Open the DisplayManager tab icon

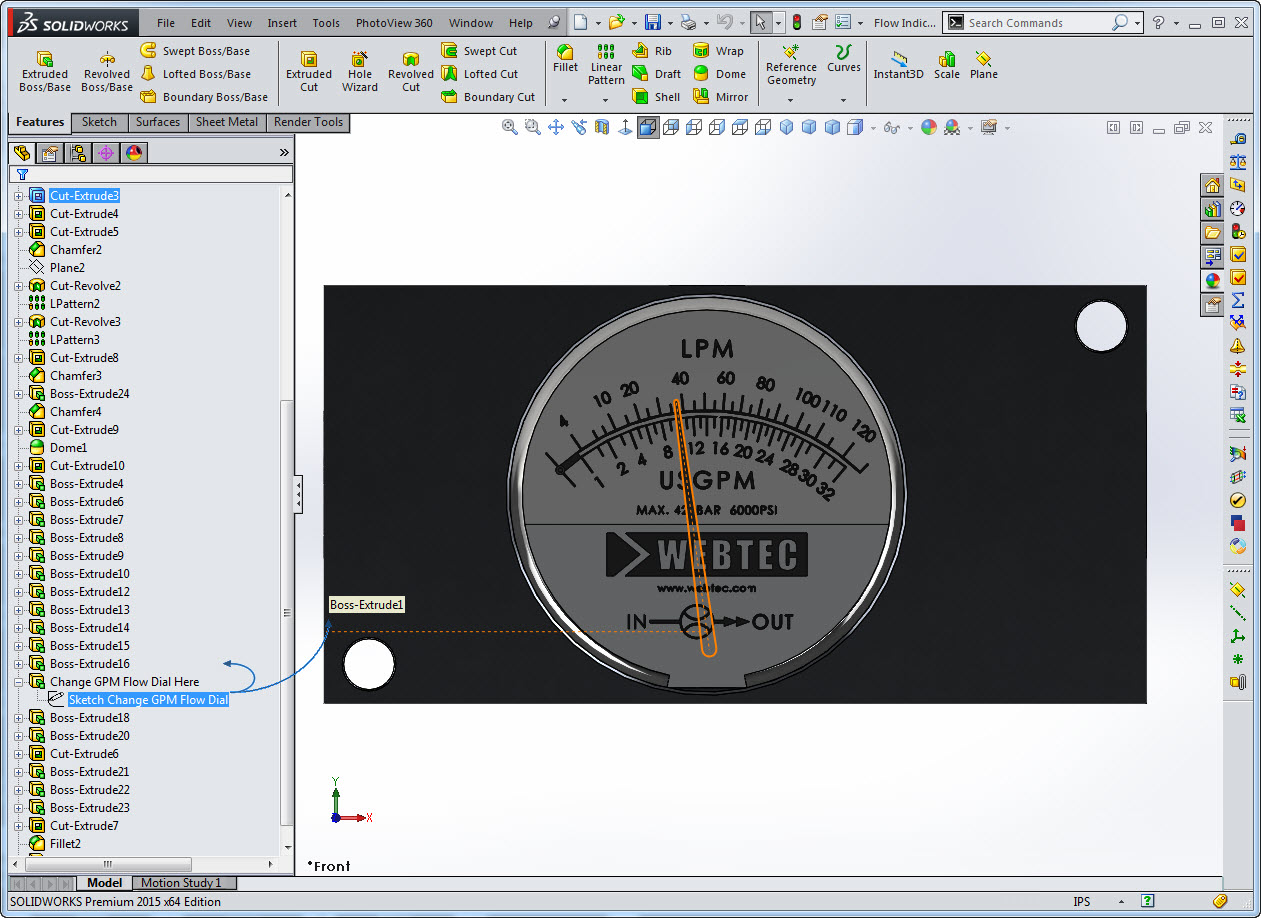[x=134, y=153]
